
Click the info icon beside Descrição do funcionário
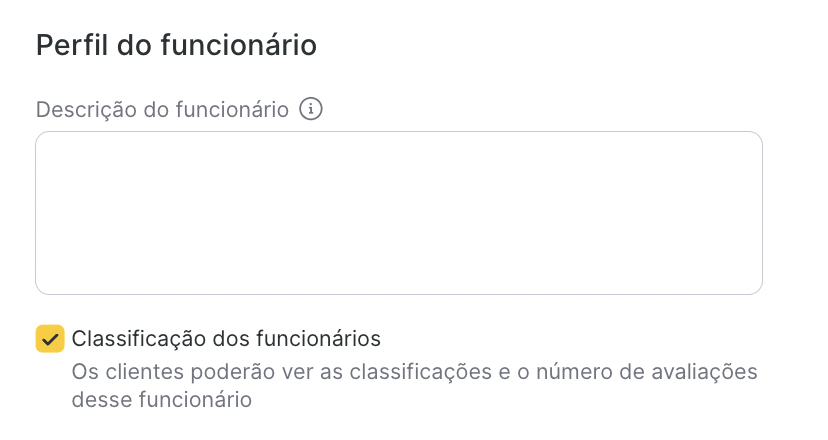coord(311,109)
